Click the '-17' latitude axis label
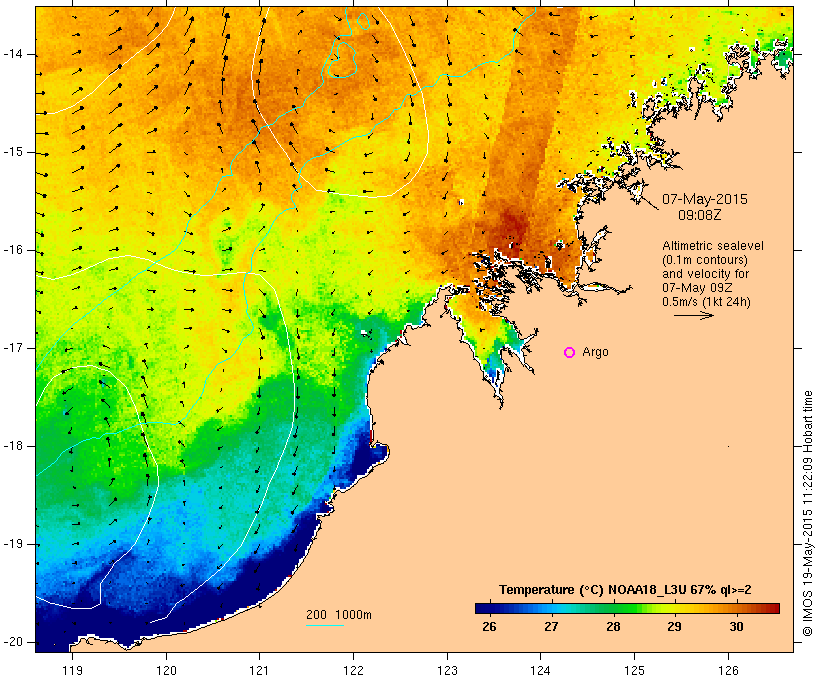 pos(13,348)
